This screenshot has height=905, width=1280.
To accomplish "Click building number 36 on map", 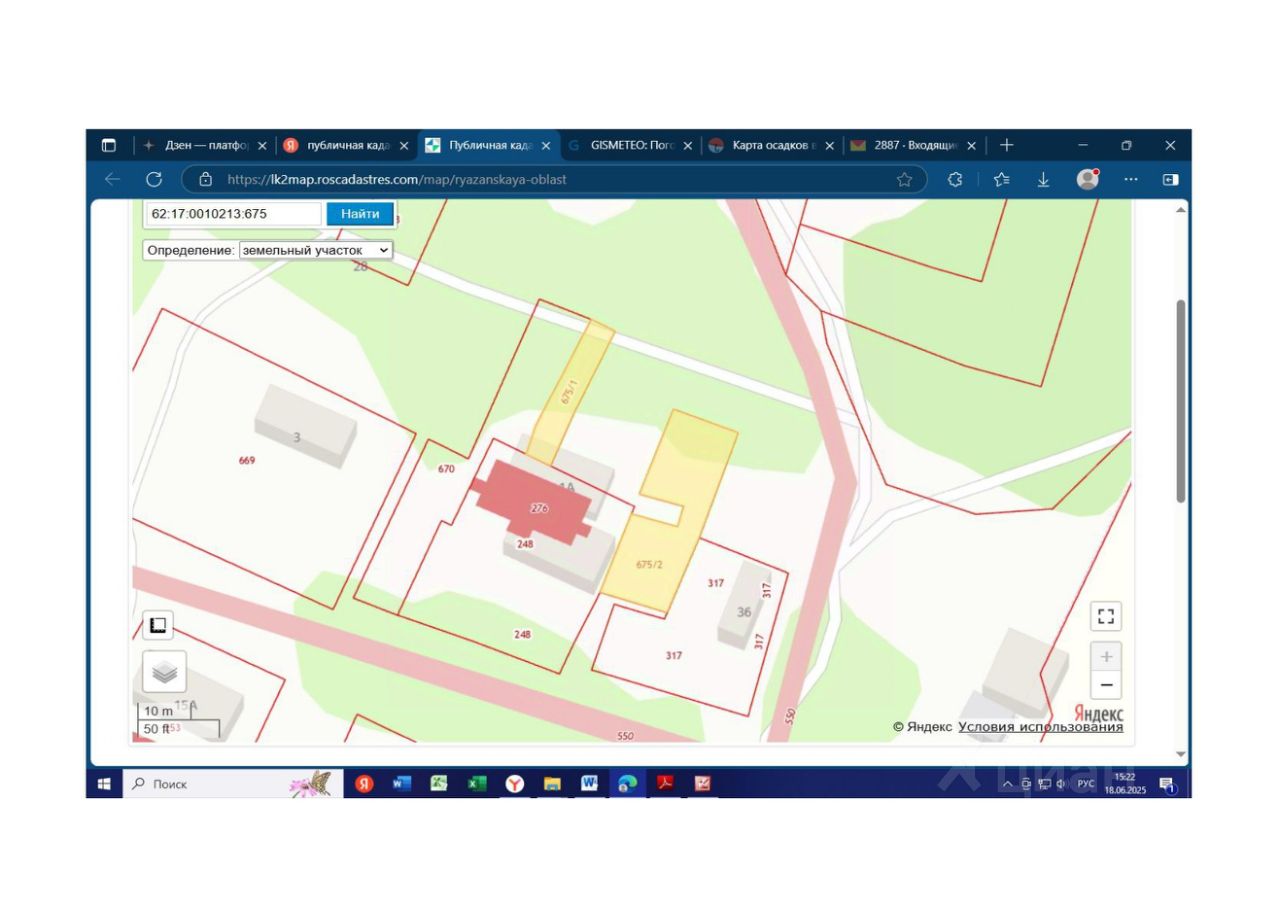I will (744, 612).
